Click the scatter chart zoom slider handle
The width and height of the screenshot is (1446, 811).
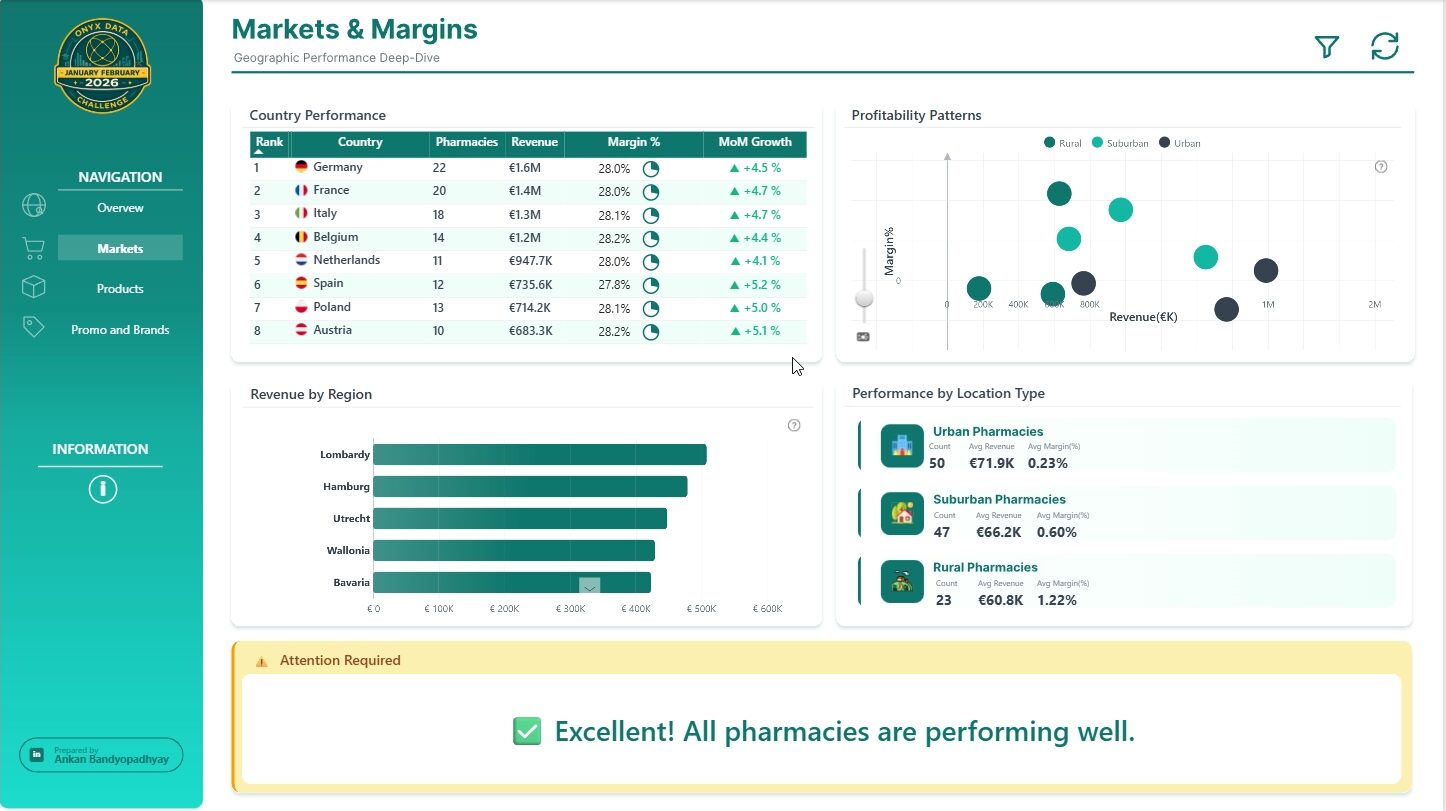864,299
